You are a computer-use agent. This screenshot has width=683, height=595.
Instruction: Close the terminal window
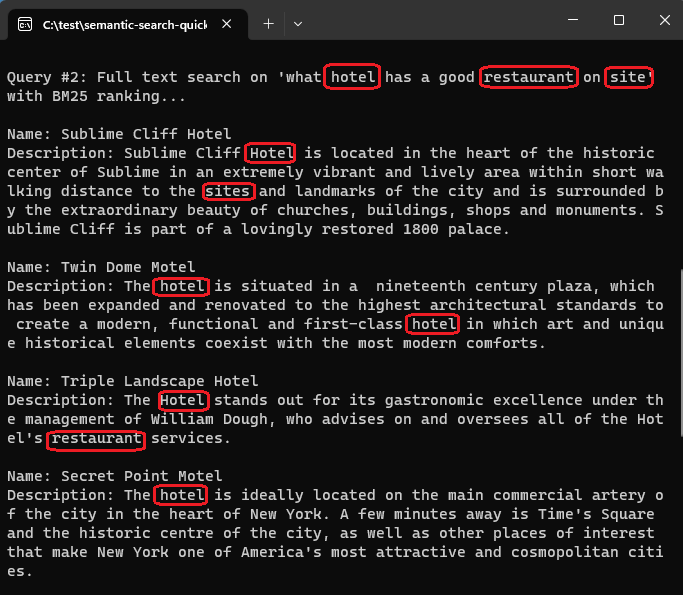click(x=665, y=20)
